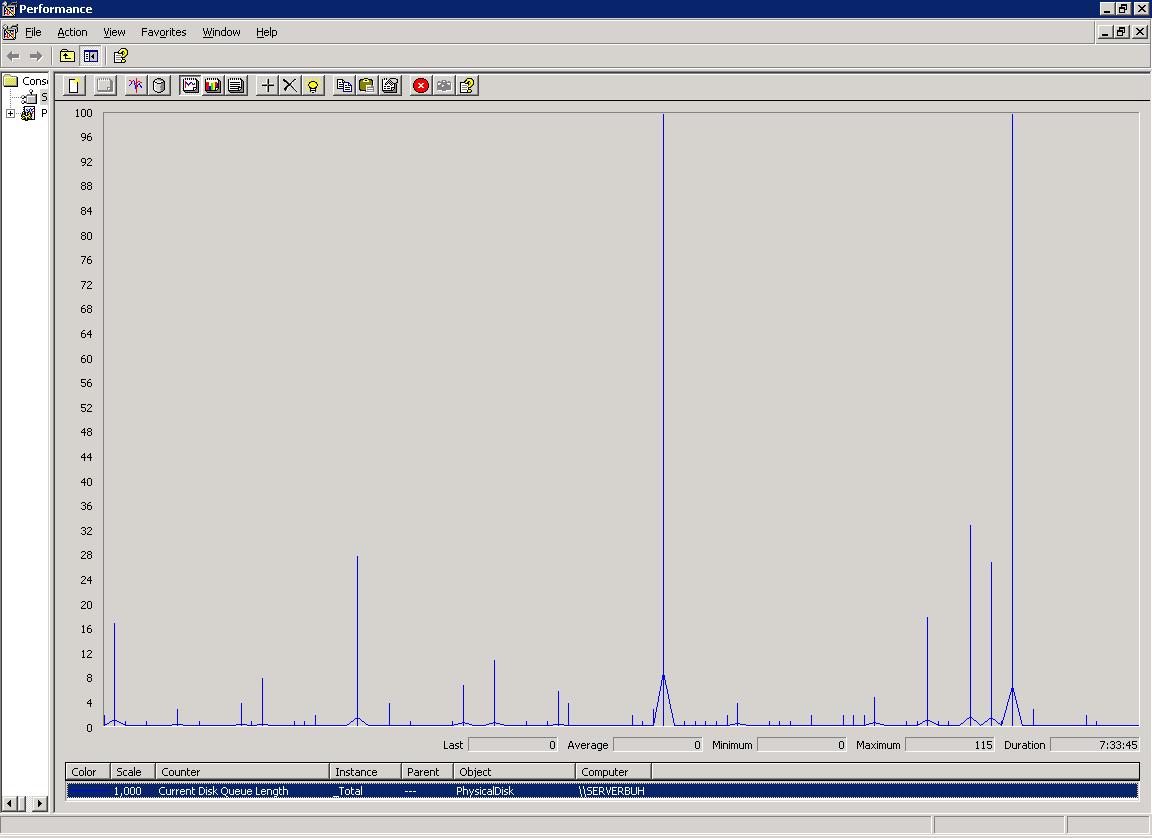Click the Copy Properties icon
The height and width of the screenshot is (838, 1152).
[344, 86]
